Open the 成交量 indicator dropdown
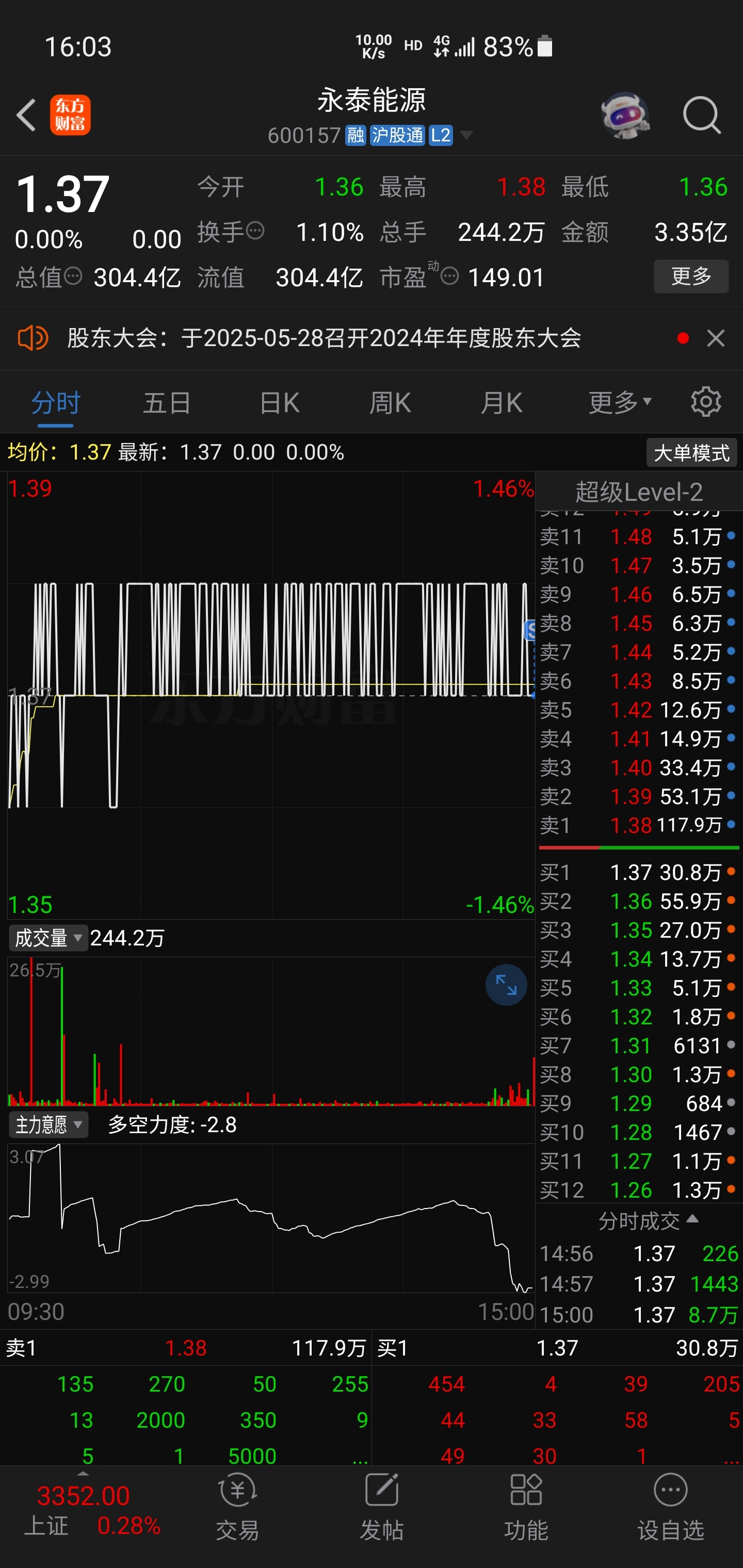743x1568 pixels. click(48, 938)
